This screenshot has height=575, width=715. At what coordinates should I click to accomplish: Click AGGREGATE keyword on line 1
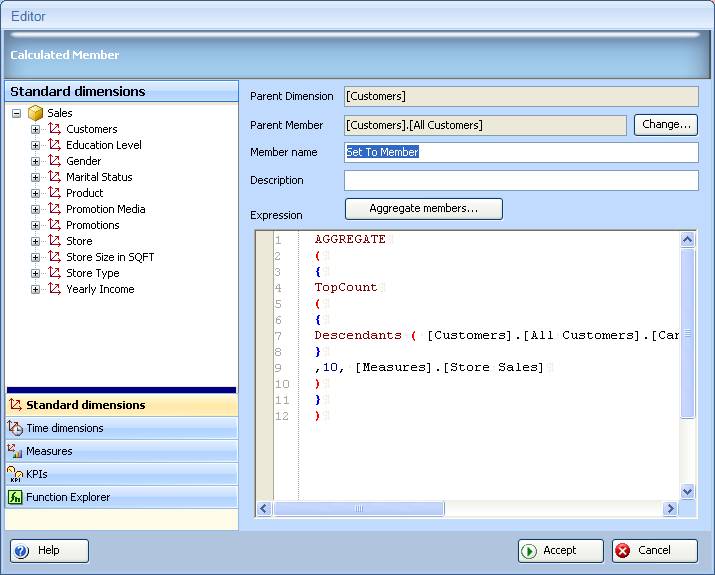pyautogui.click(x=350, y=239)
